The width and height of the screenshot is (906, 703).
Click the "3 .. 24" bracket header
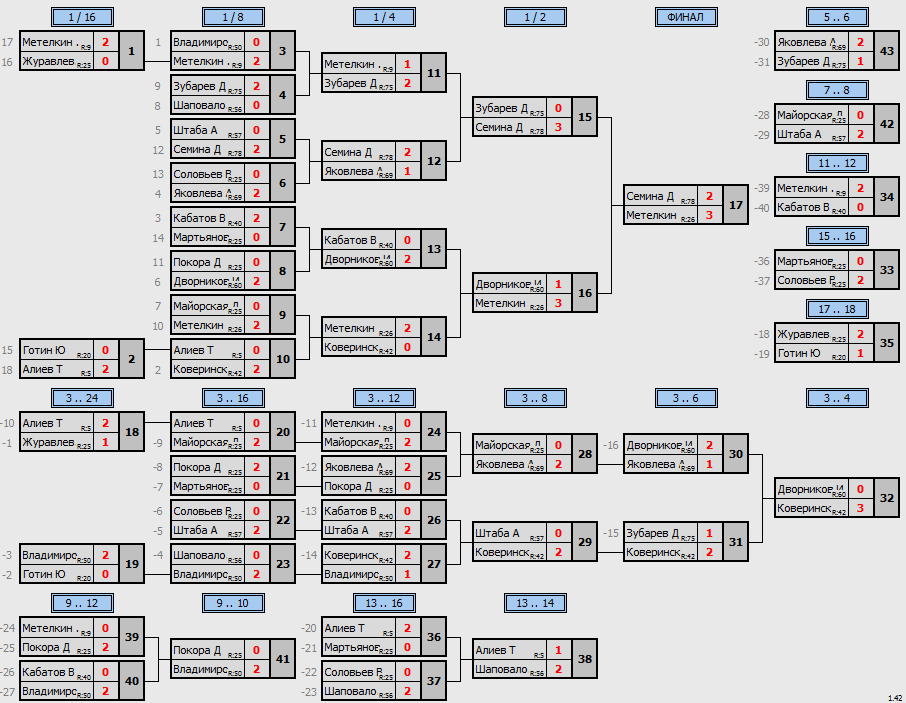tap(82, 398)
